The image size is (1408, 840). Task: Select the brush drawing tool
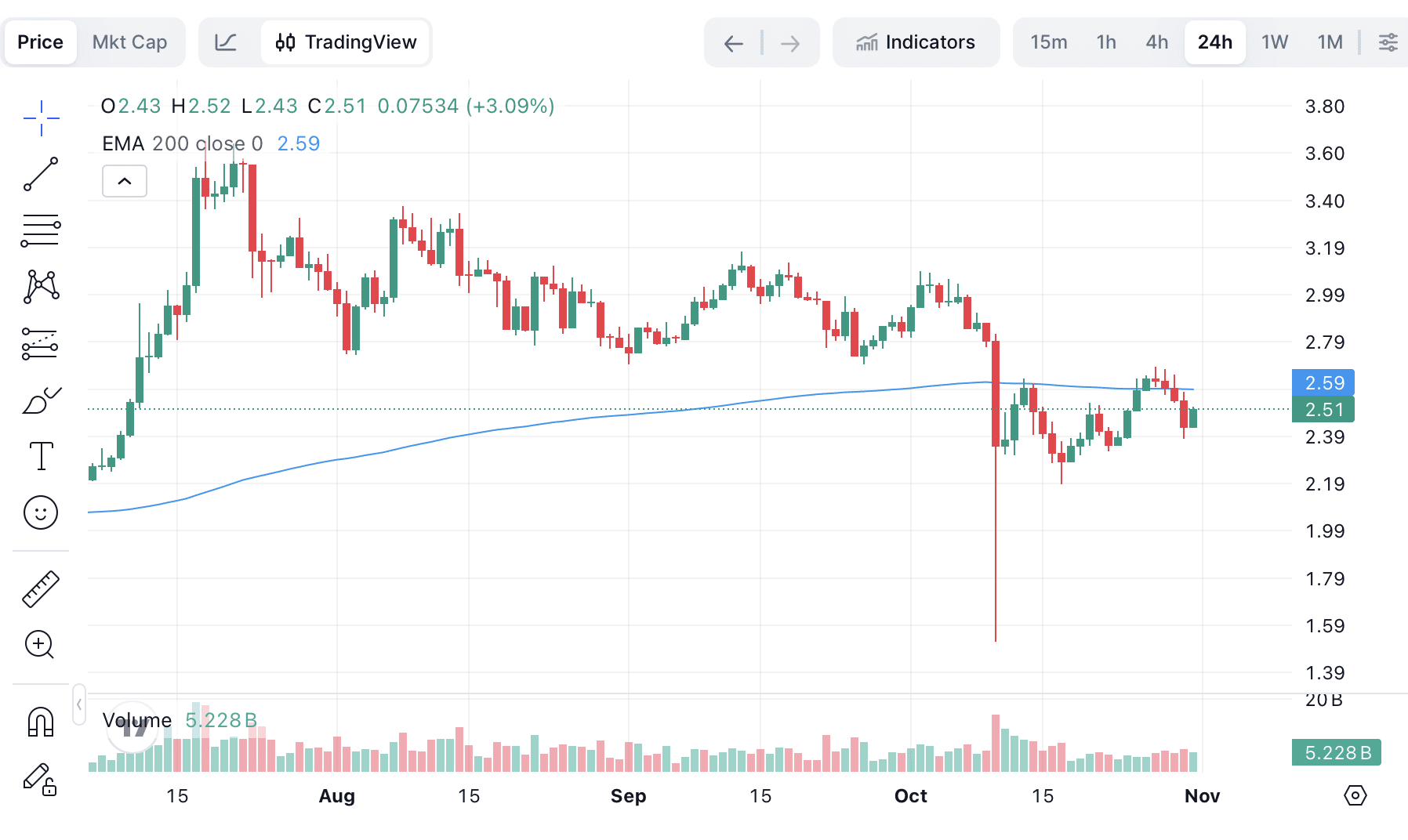tap(41, 400)
